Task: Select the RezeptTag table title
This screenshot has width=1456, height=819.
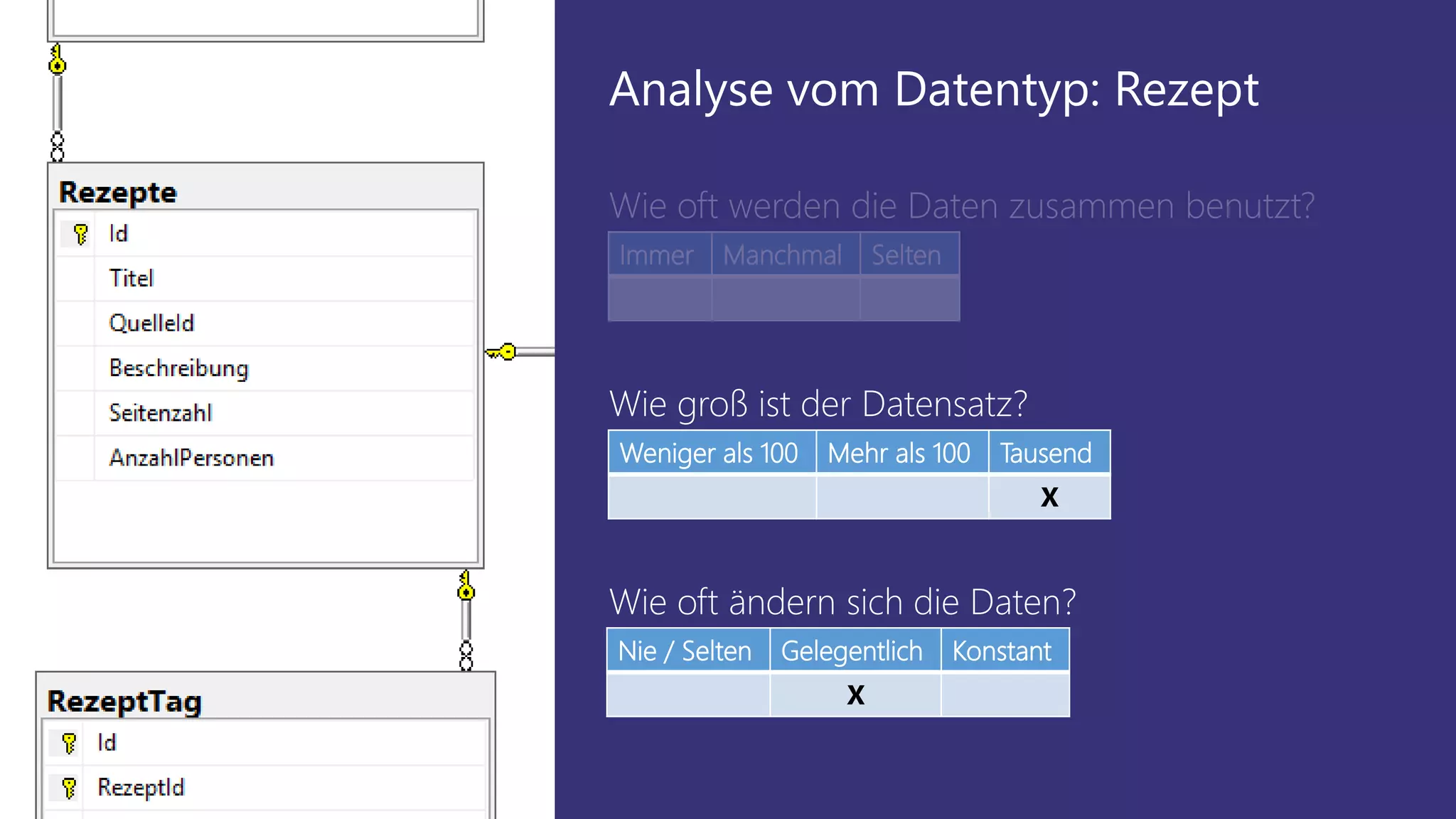Action: [x=124, y=701]
